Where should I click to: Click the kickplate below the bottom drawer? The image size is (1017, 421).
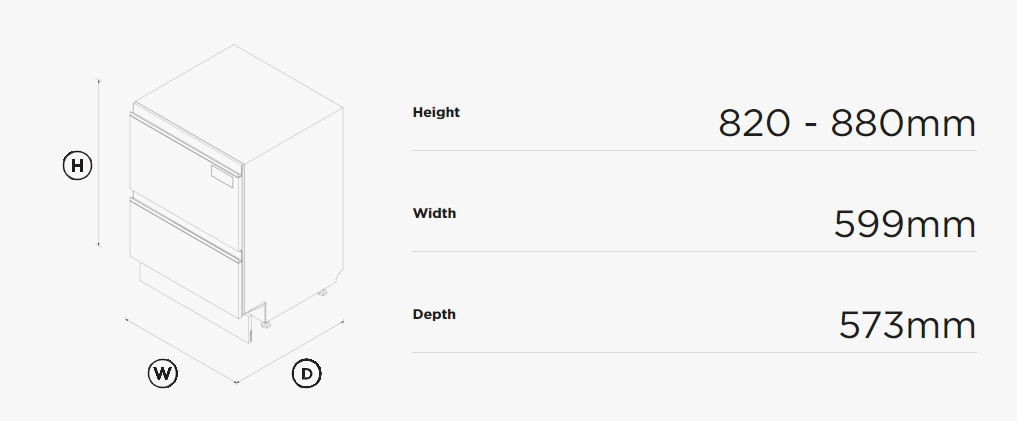point(195,305)
